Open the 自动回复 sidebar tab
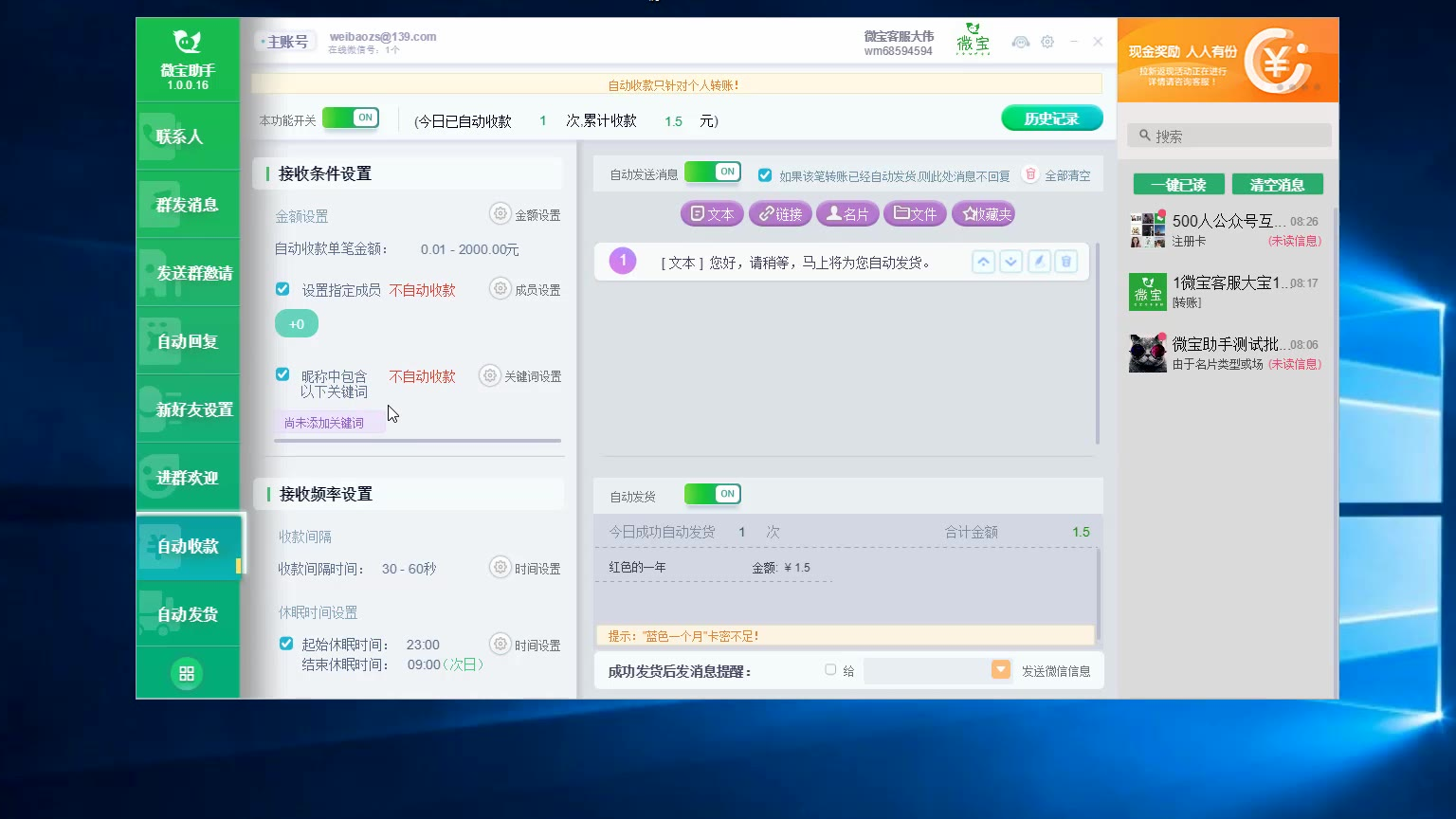This screenshot has width=1456, height=819. coord(188,341)
